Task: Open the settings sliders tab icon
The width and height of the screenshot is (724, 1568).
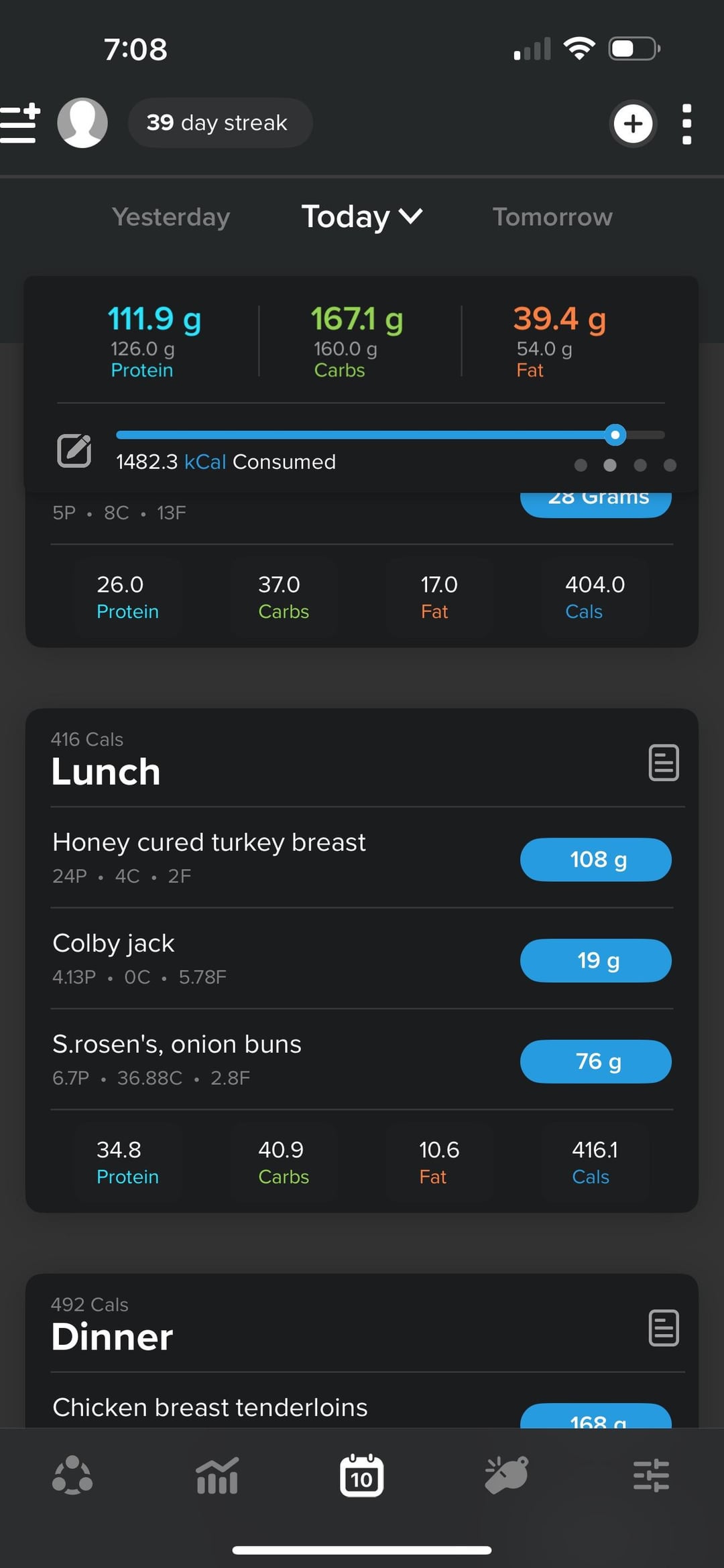Action: [x=651, y=1475]
